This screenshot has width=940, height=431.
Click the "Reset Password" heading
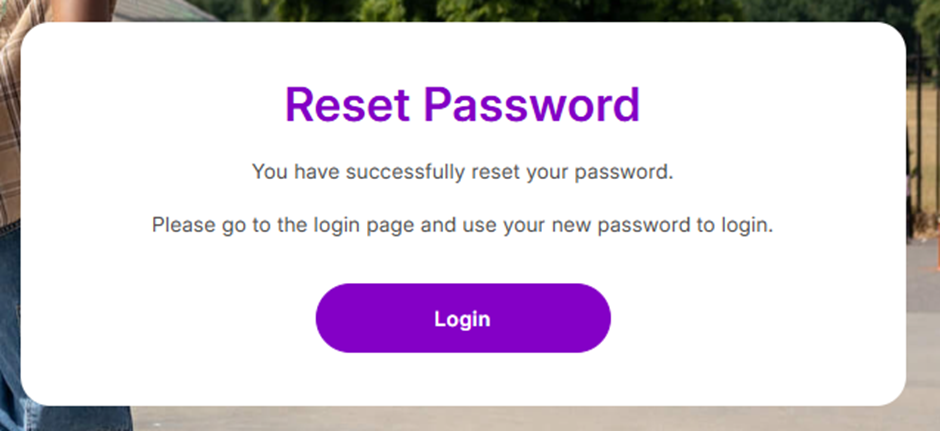pyautogui.click(x=462, y=104)
